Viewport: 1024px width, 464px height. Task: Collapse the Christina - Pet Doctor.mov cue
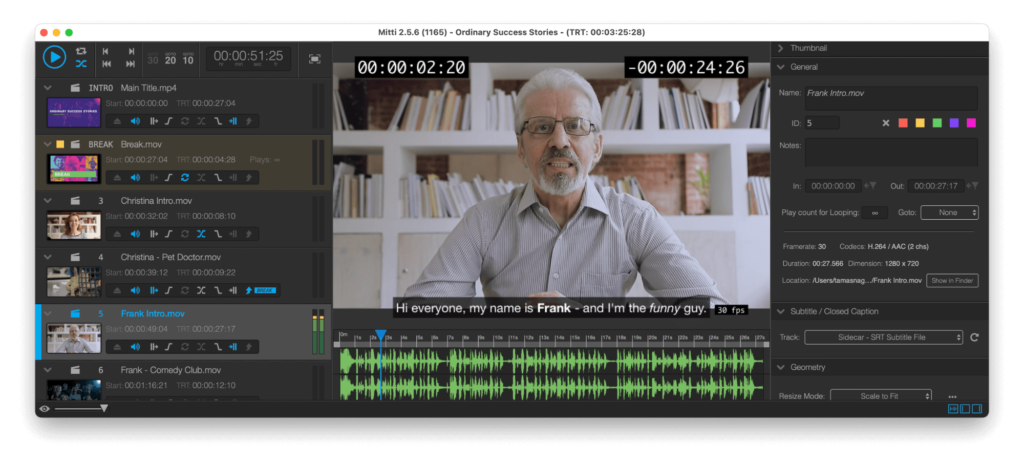tap(47, 257)
